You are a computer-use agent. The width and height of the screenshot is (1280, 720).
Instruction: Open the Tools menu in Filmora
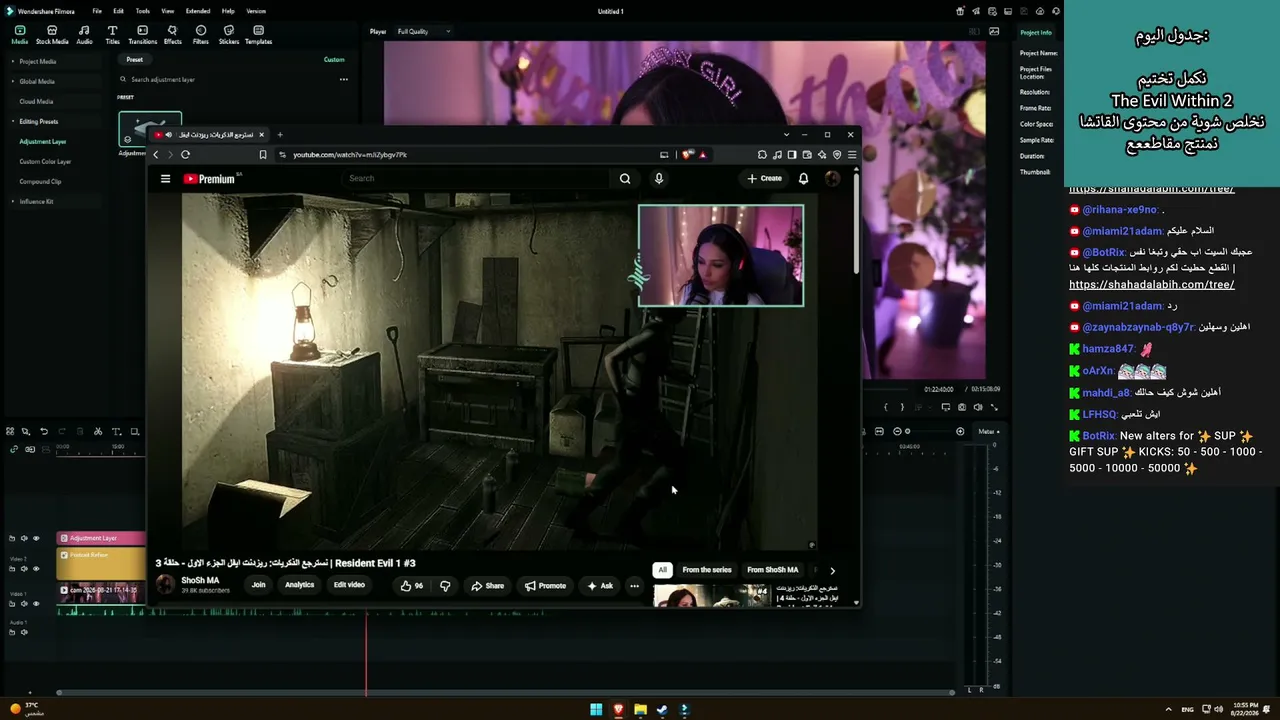pyautogui.click(x=143, y=11)
